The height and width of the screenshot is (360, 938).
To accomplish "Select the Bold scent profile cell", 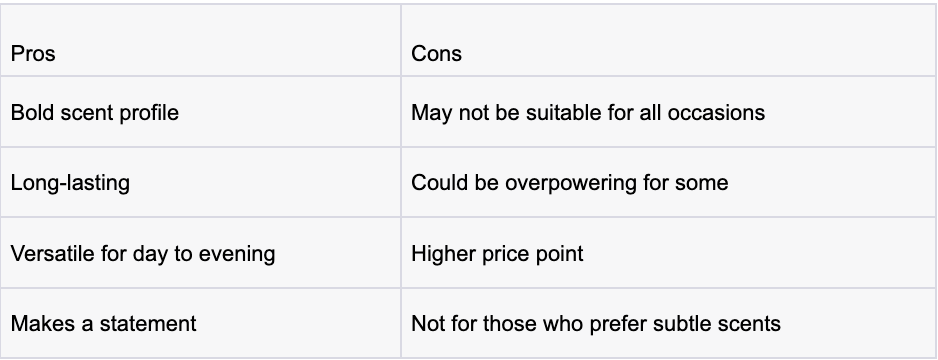I will pyautogui.click(x=200, y=112).
